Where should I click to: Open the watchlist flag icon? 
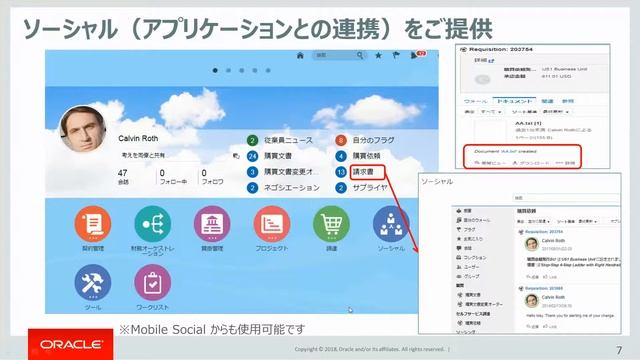(x=396, y=55)
